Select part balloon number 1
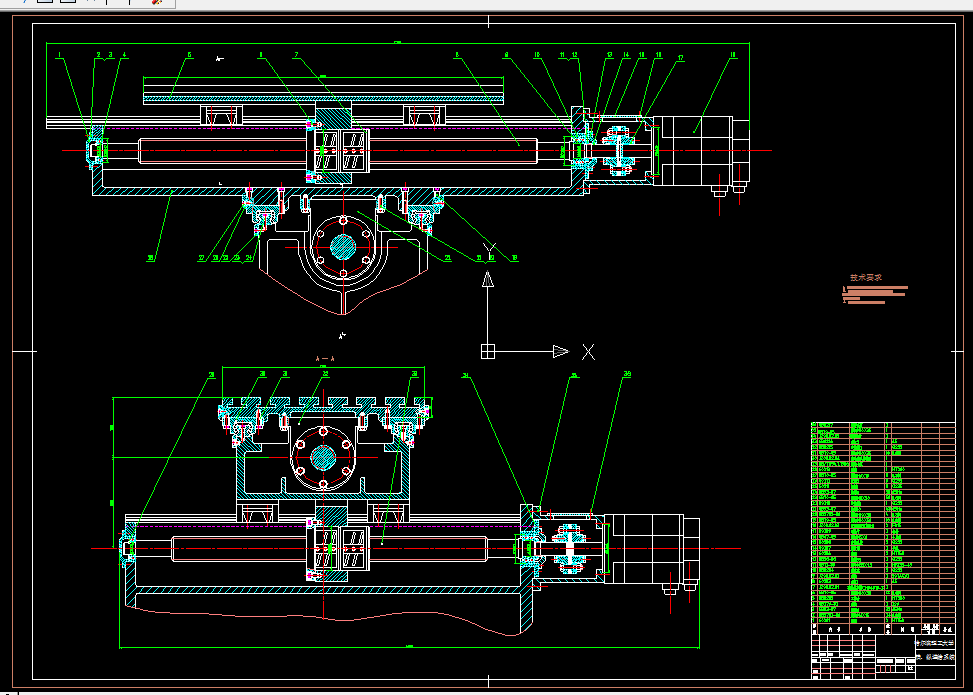 tap(60, 55)
